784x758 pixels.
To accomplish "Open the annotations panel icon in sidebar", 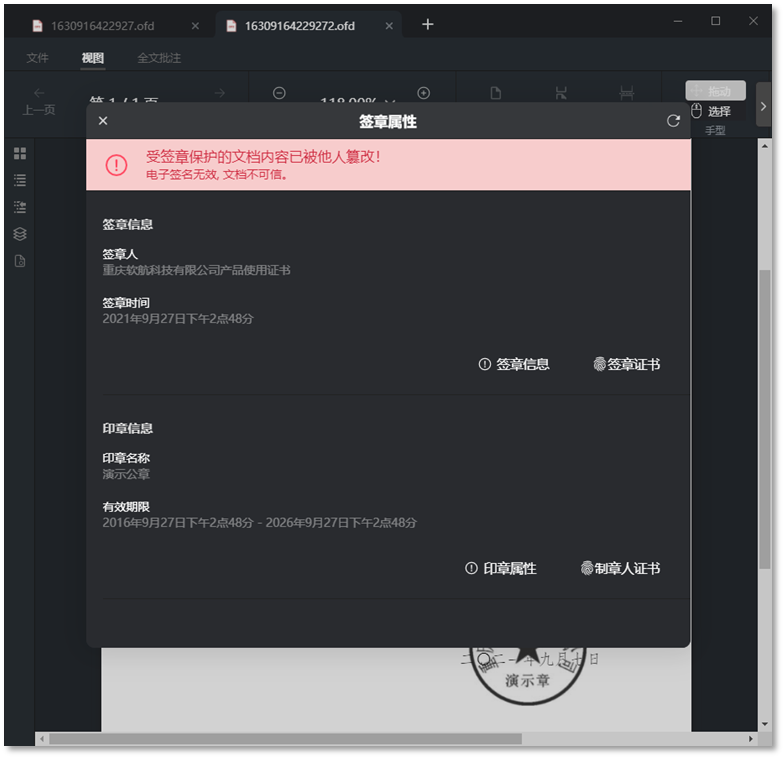I will 20,207.
